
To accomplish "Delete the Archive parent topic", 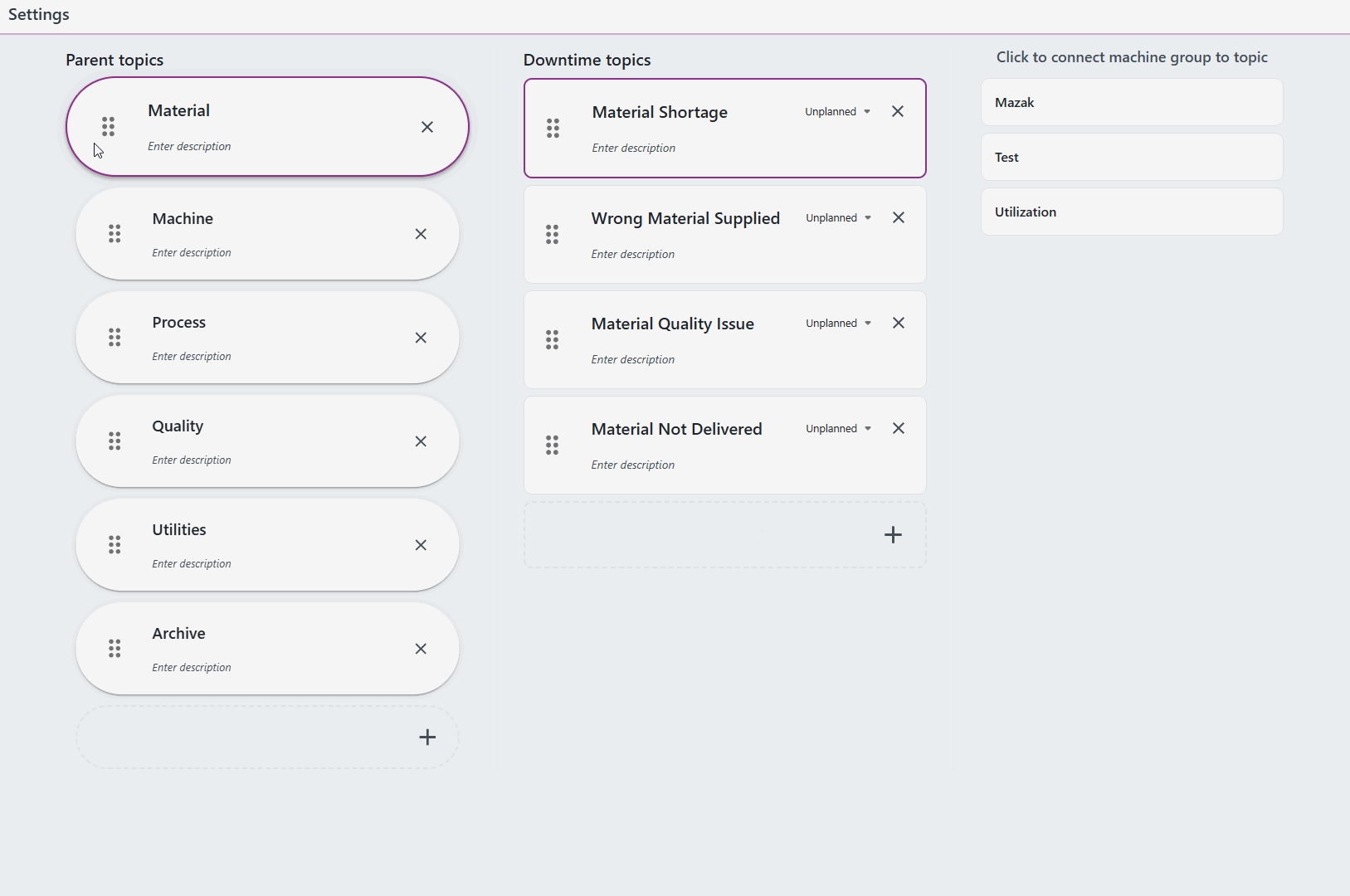I will coord(421,649).
